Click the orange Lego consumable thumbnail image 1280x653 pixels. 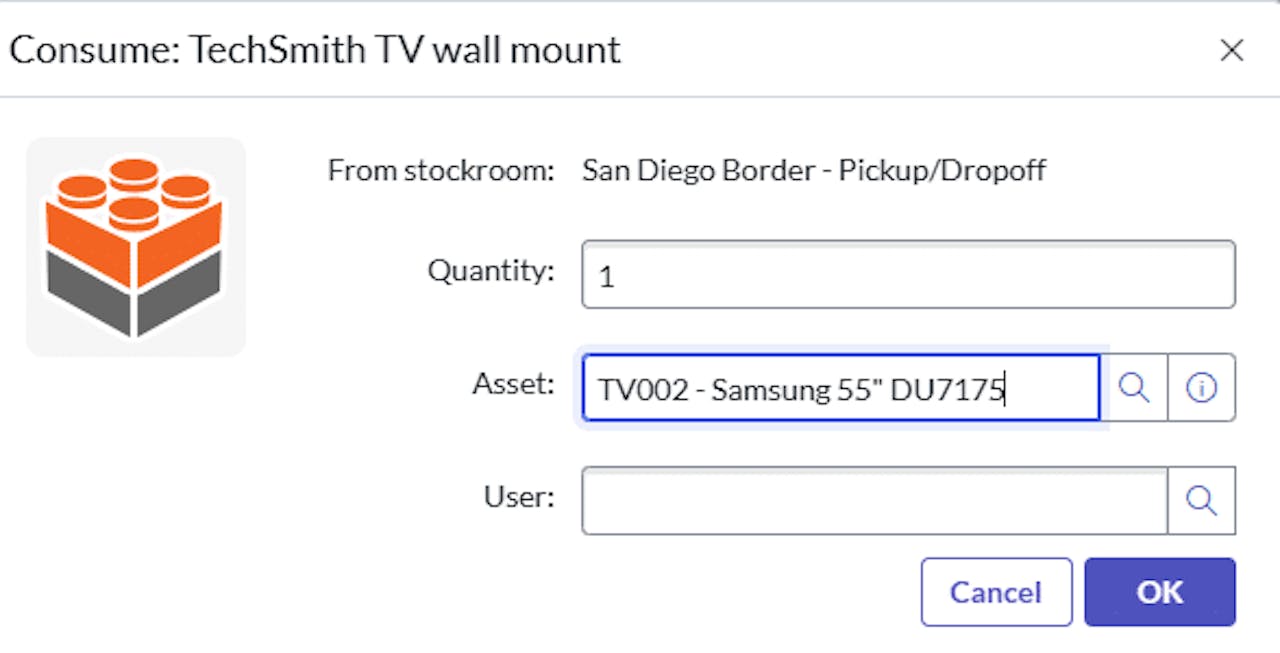point(136,245)
